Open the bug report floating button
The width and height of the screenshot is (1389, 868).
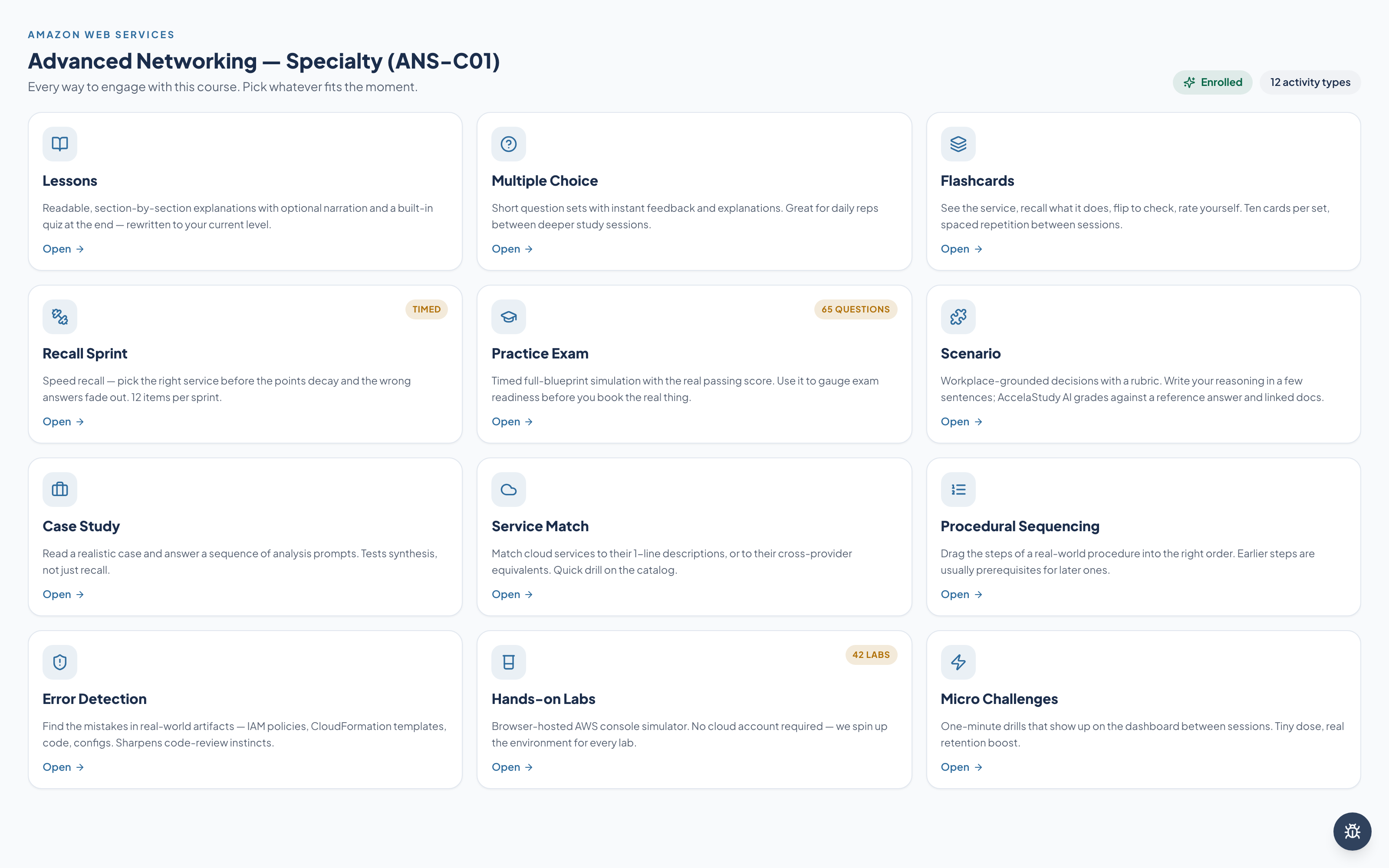1352,831
